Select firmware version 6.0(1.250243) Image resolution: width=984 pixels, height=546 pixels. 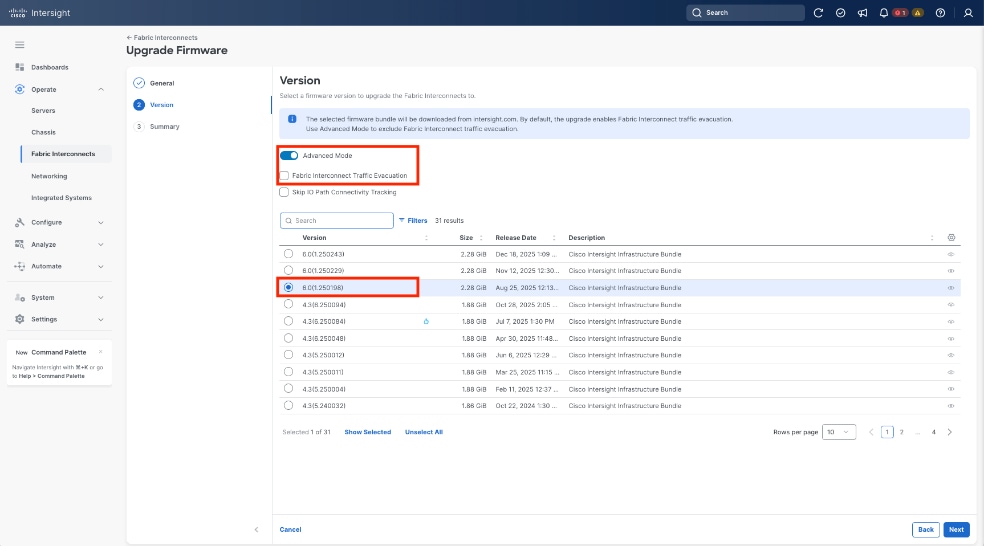click(x=288, y=254)
